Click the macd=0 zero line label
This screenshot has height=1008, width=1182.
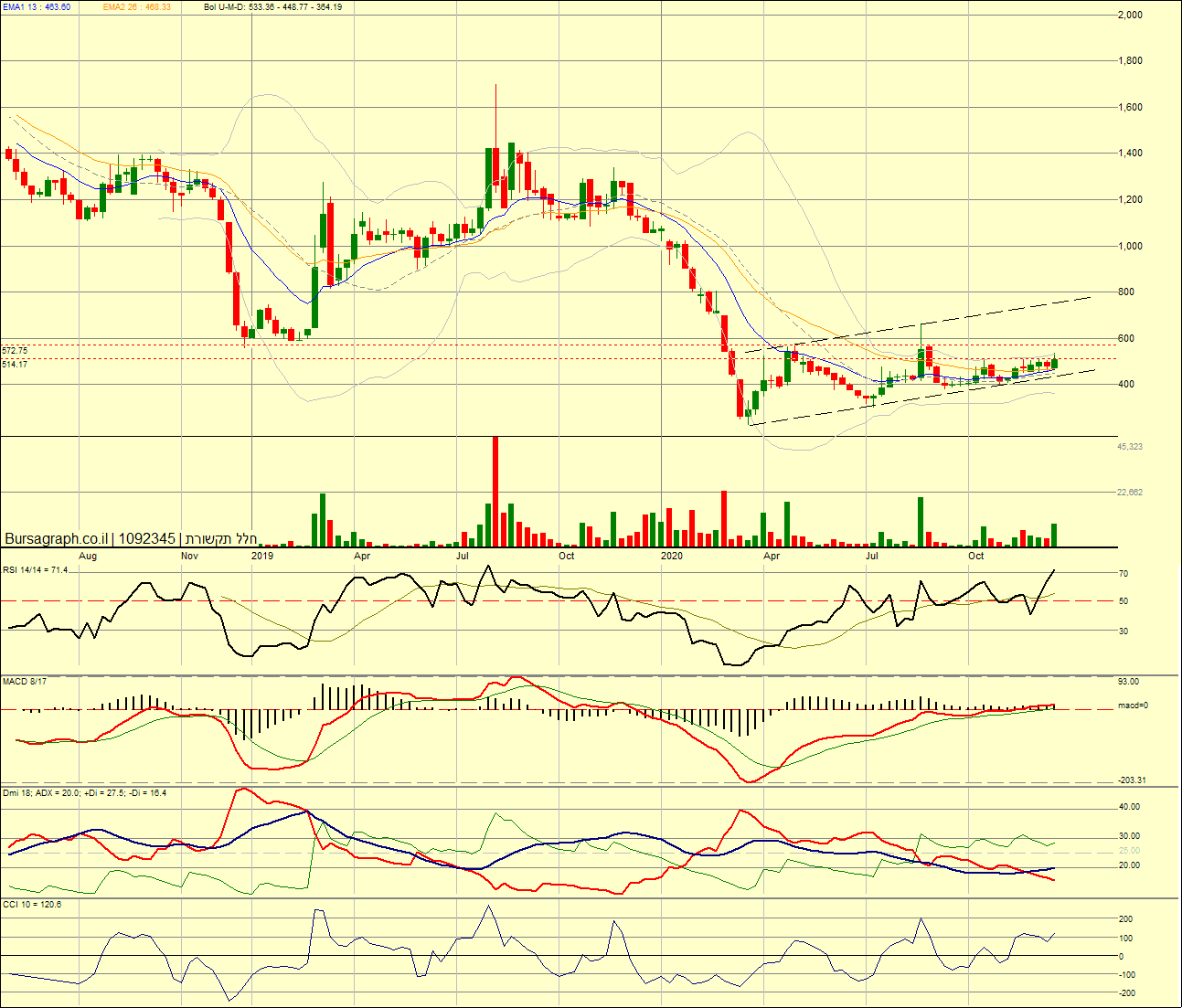1133,706
